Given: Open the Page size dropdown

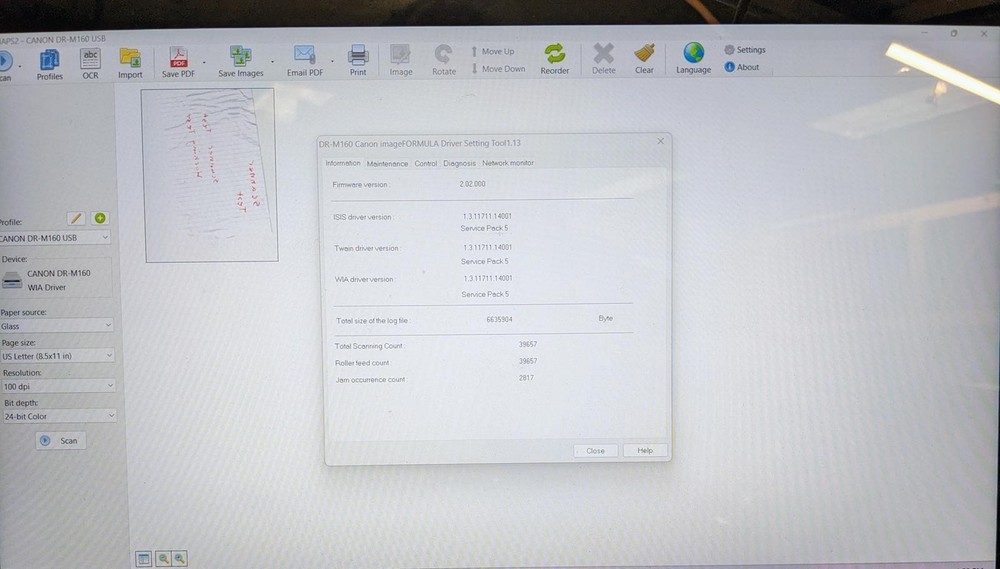Looking at the screenshot, I should (x=57, y=355).
